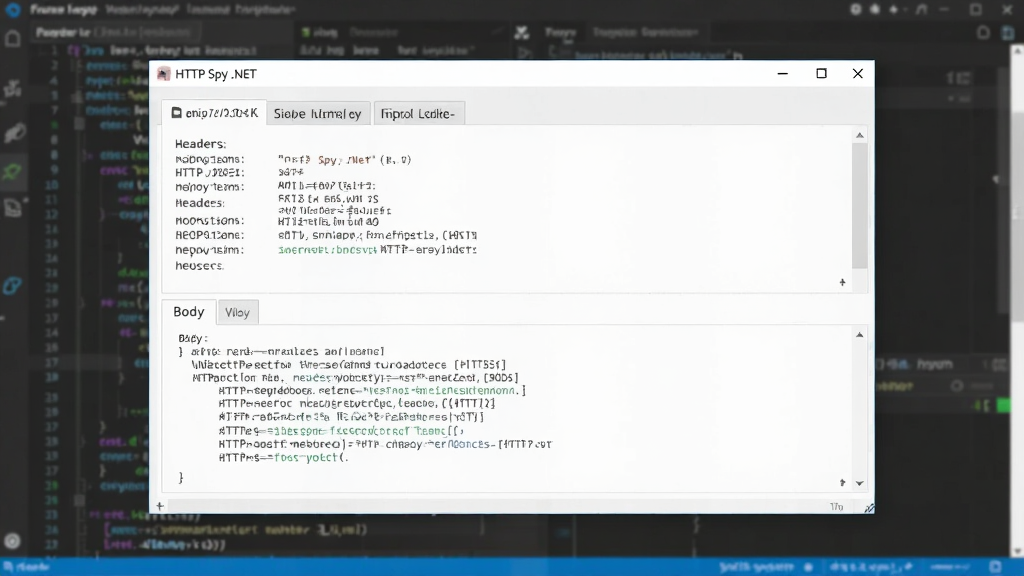Close the HTTP Spy .NET window
The height and width of the screenshot is (576, 1024).
[x=857, y=74]
